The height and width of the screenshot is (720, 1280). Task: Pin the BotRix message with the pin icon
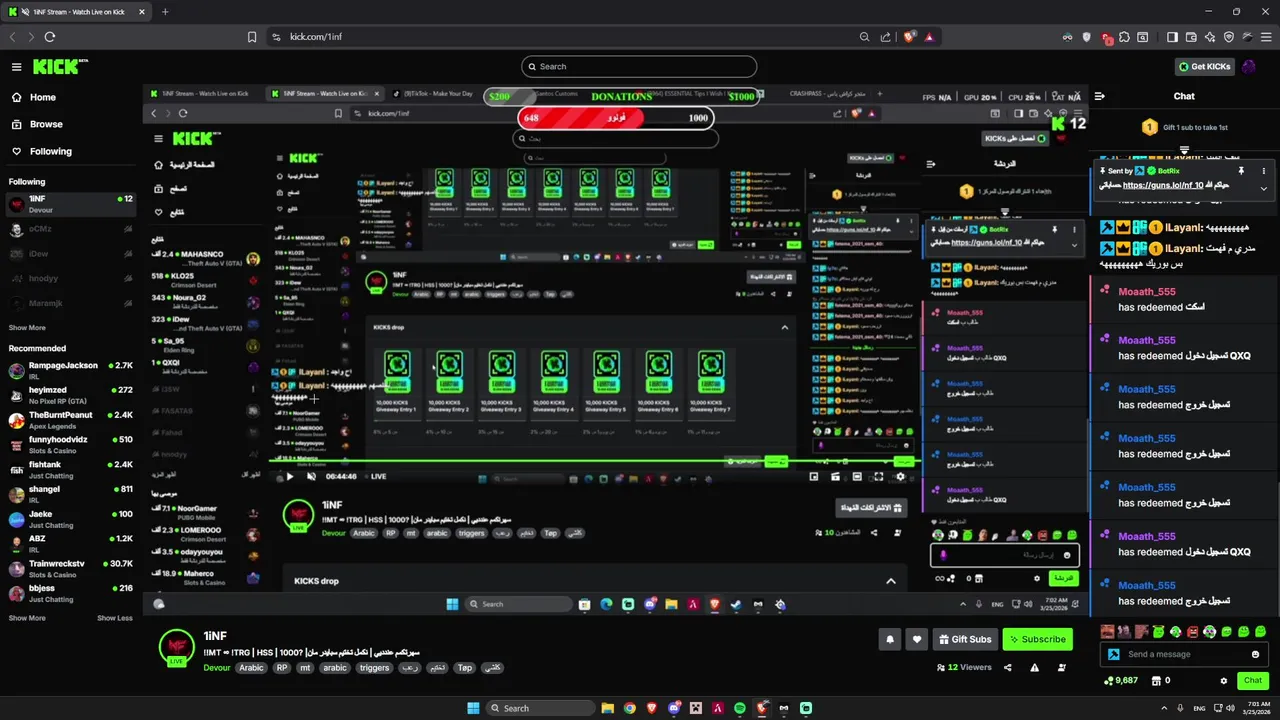tap(1241, 171)
